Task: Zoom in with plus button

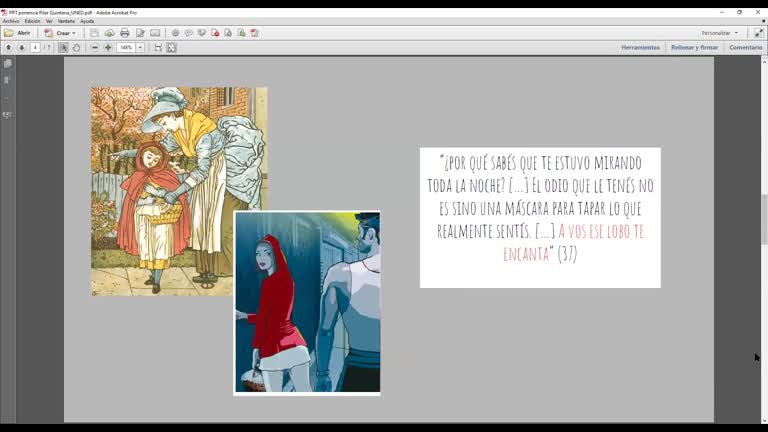Action: (108, 47)
